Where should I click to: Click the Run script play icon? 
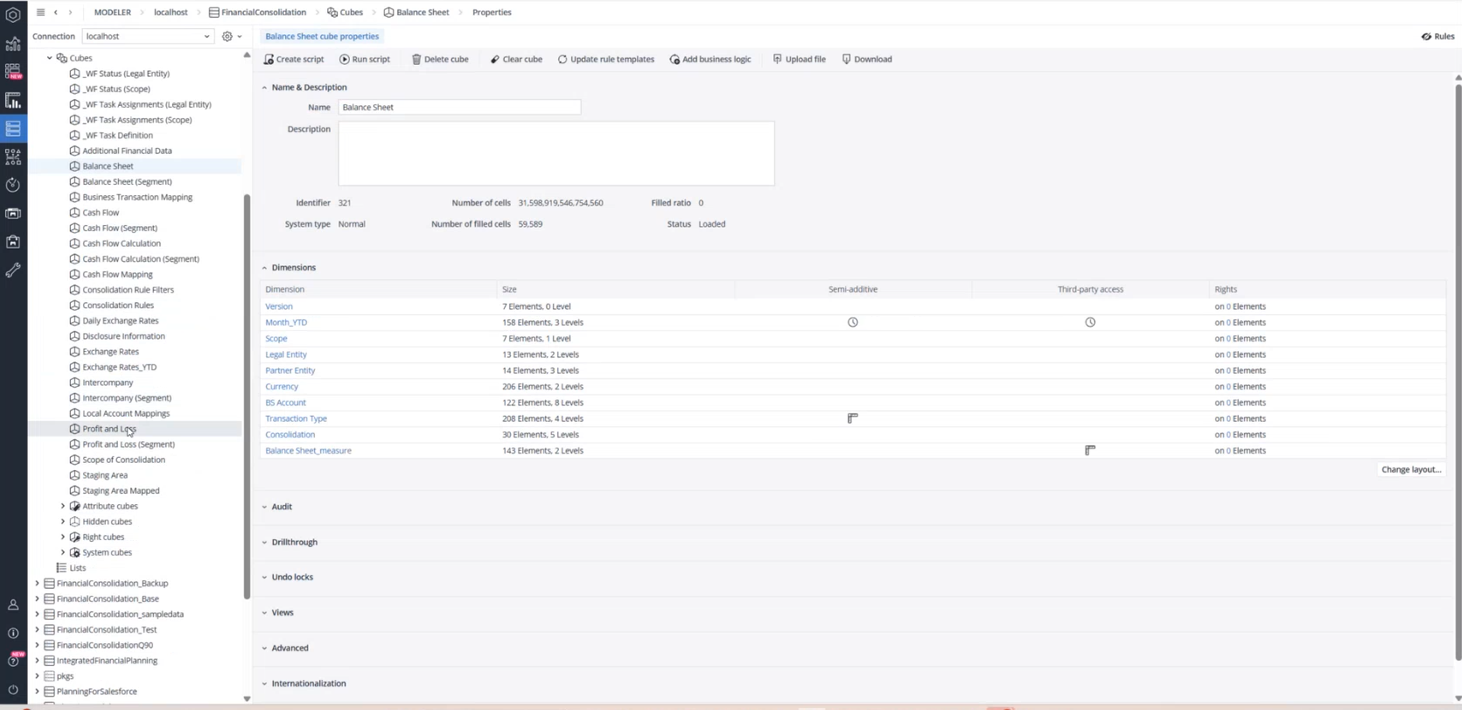[344, 59]
